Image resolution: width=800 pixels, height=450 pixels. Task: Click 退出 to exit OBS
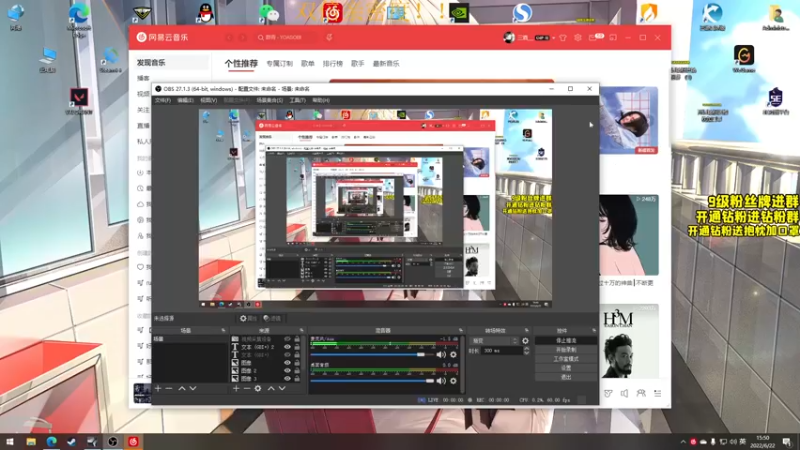click(566, 377)
